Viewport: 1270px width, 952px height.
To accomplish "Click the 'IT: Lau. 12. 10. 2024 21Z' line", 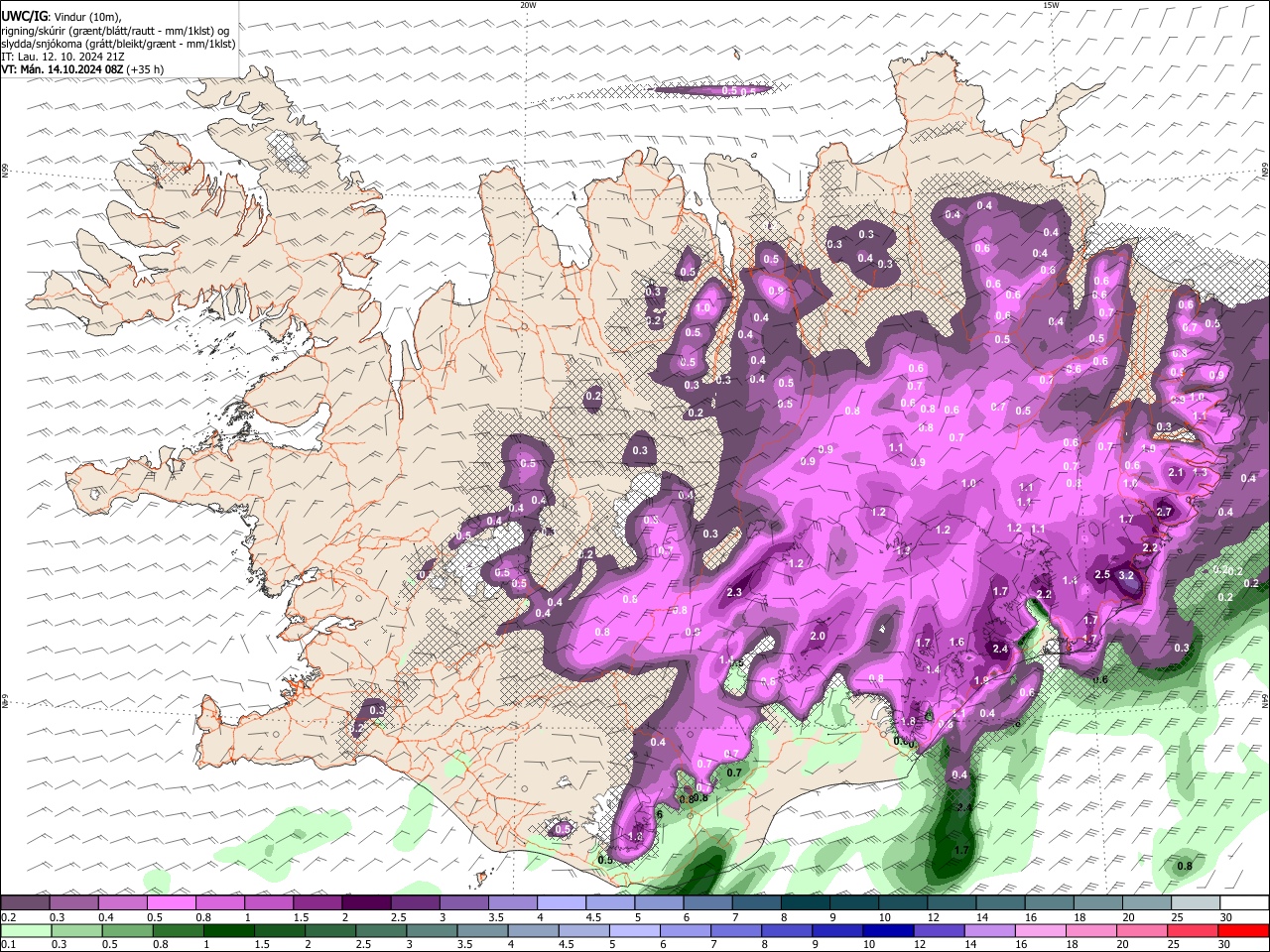I will [63, 57].
